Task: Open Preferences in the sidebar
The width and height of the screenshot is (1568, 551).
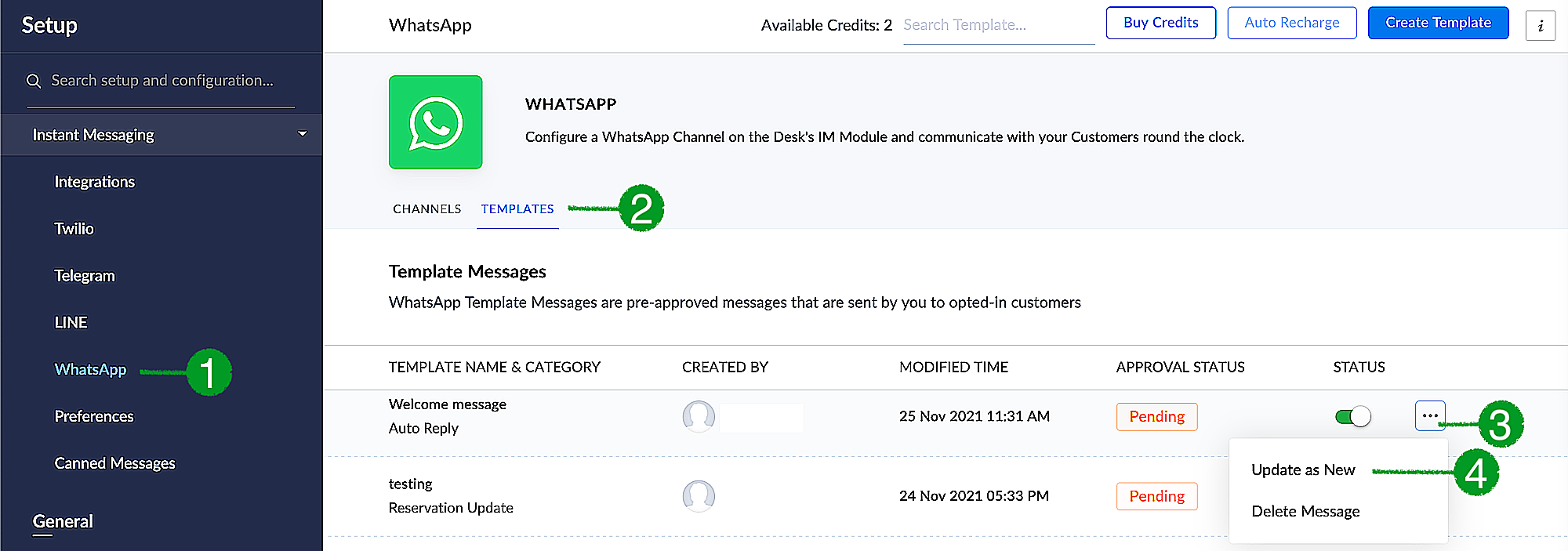Action: click(x=94, y=416)
